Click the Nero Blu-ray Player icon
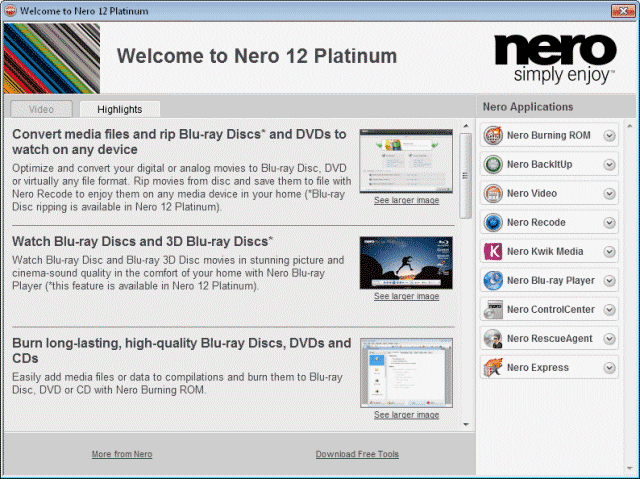The image size is (640, 479). click(x=493, y=280)
